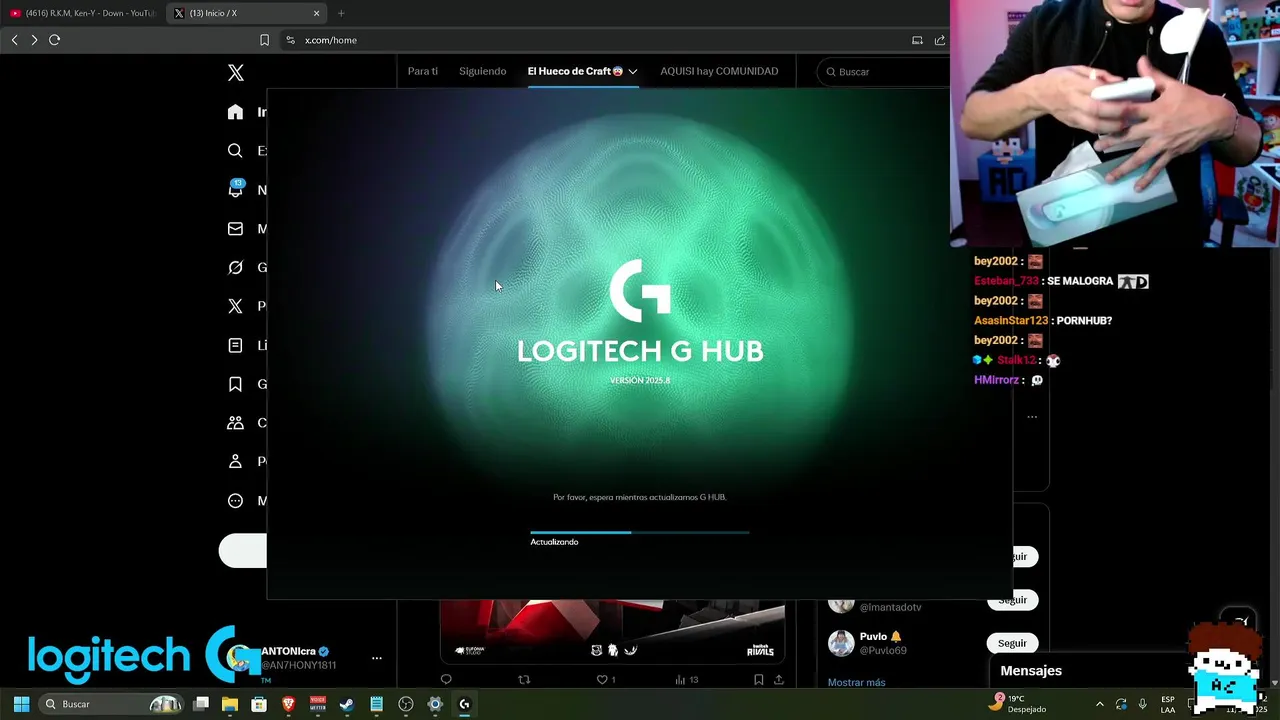1280x720 pixels.
Task: Open the Premium X icon in sidebar
Action: pyautogui.click(x=235, y=306)
